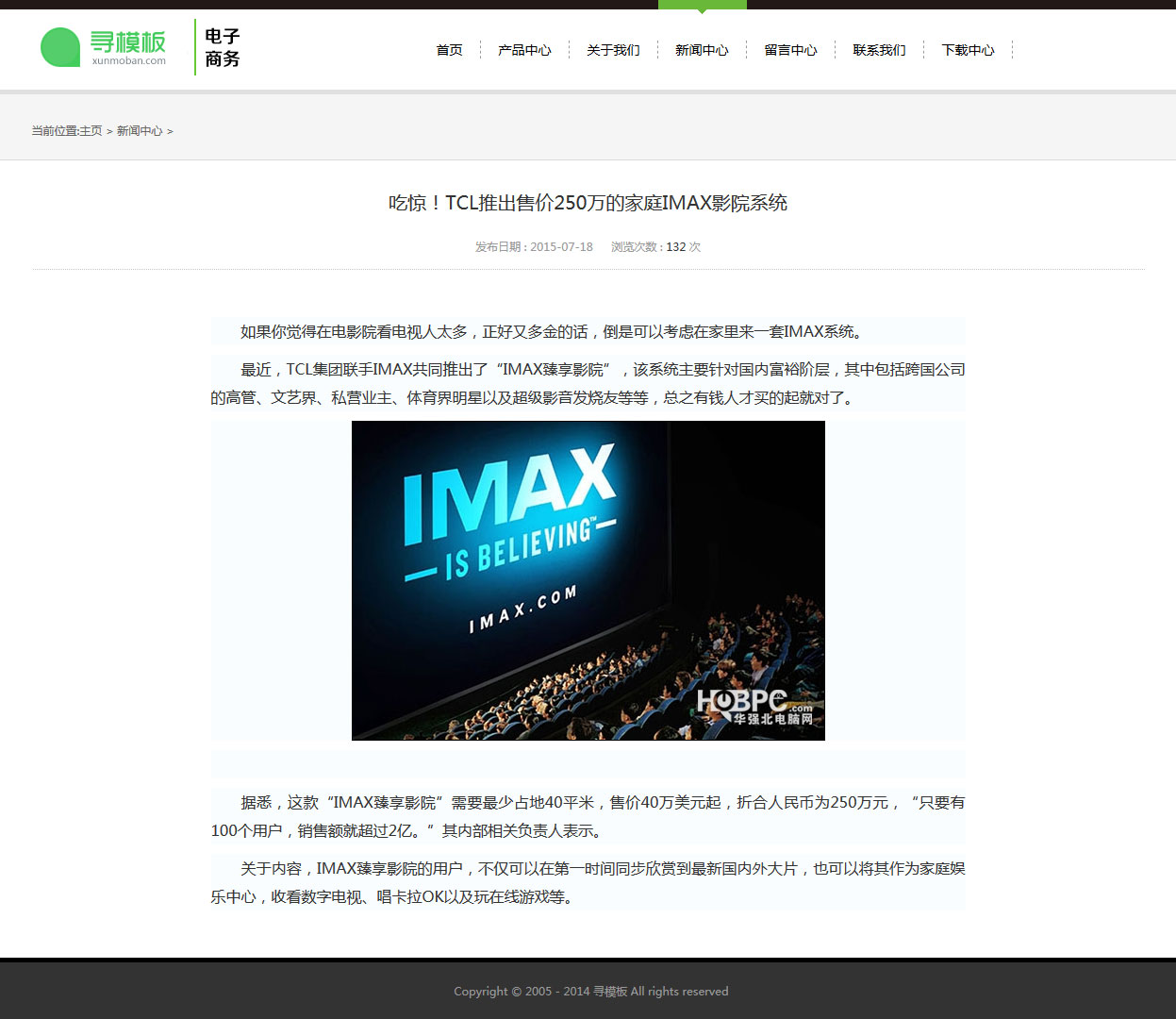Open the 产品中心 menu item
This screenshot has width=1176, height=1019.
click(524, 50)
